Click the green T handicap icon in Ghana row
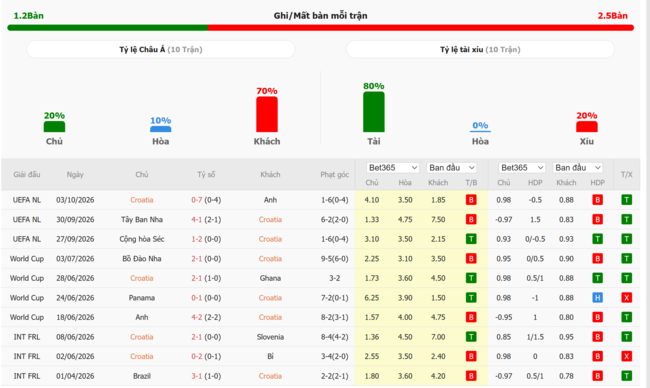The width and height of the screenshot is (650, 388). click(x=597, y=278)
